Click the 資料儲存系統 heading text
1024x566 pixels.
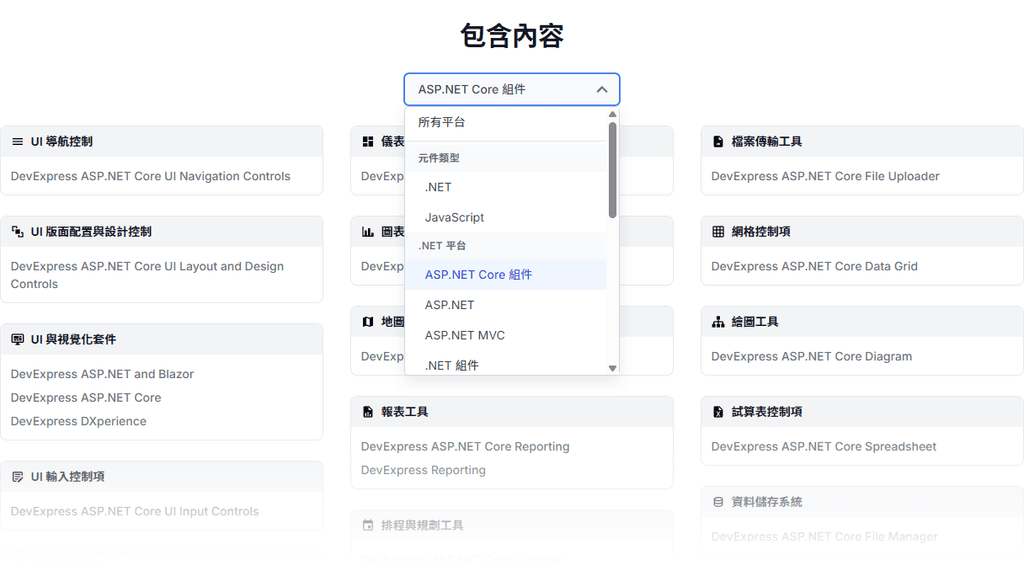pos(766,502)
